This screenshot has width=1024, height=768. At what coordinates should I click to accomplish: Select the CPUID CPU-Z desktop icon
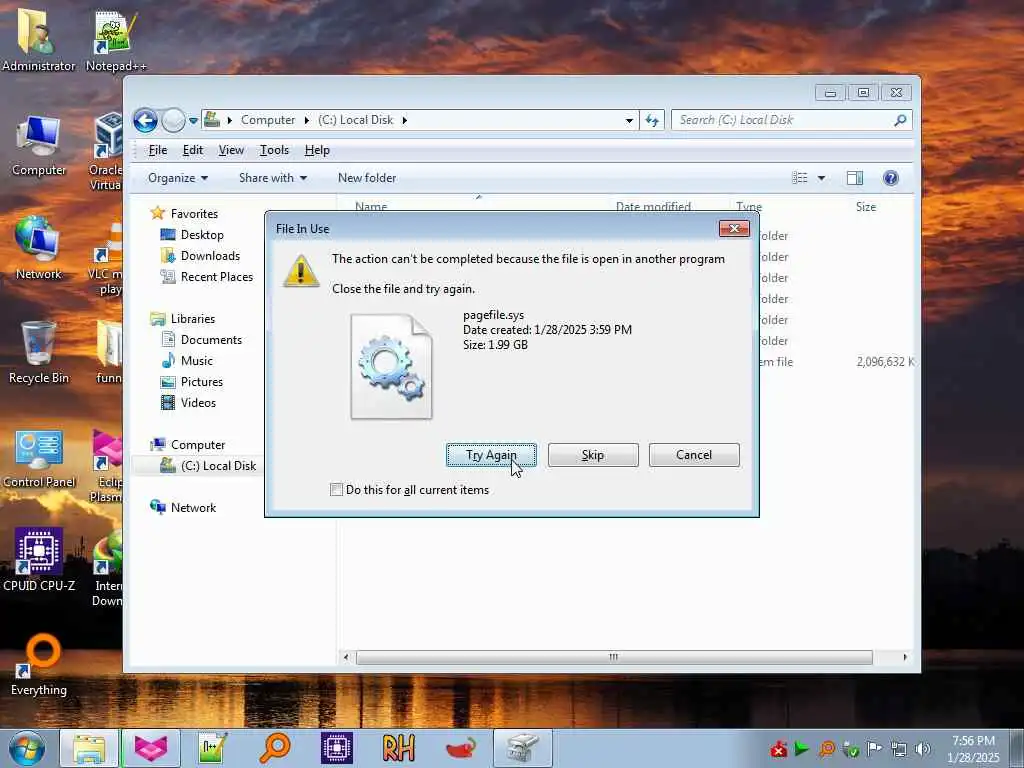(x=39, y=560)
